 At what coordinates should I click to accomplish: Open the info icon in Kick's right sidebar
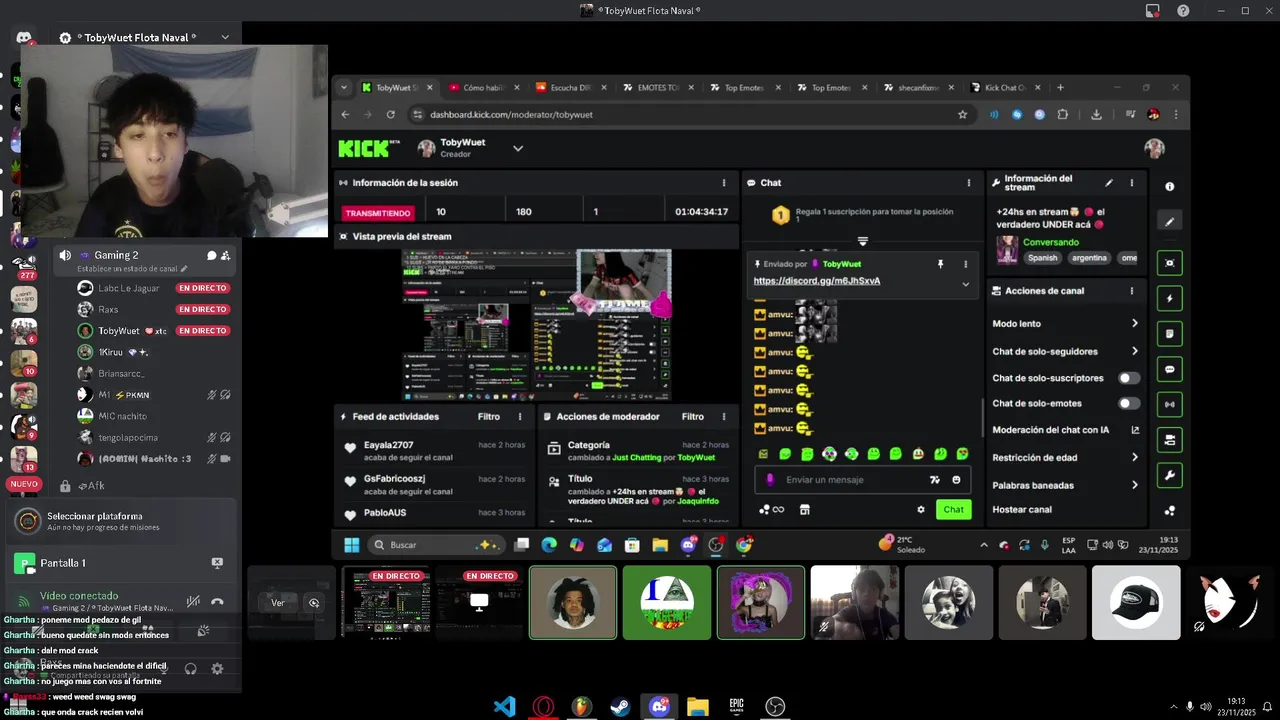[1169, 186]
